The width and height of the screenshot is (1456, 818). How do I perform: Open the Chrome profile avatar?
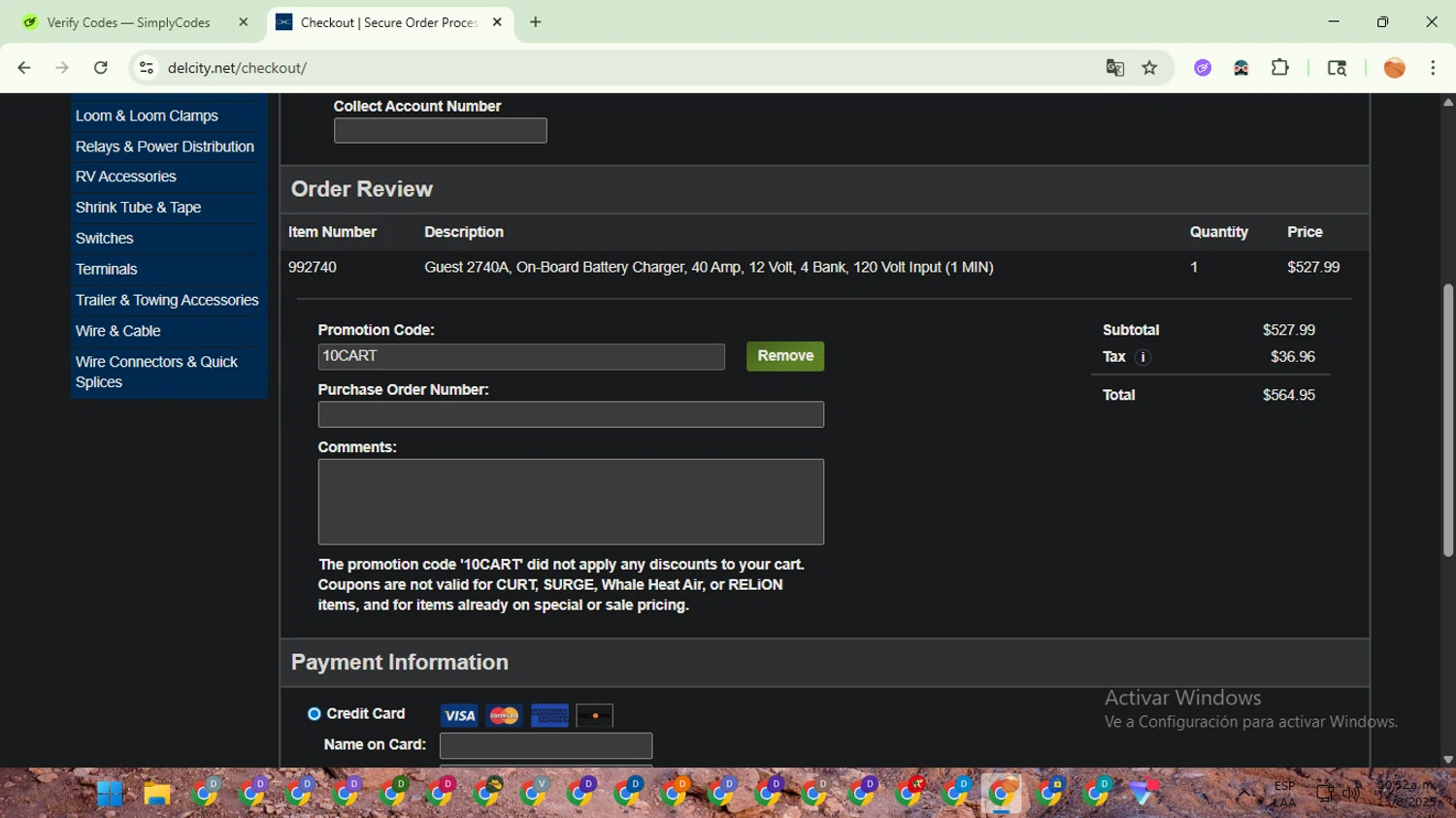pos(1395,68)
